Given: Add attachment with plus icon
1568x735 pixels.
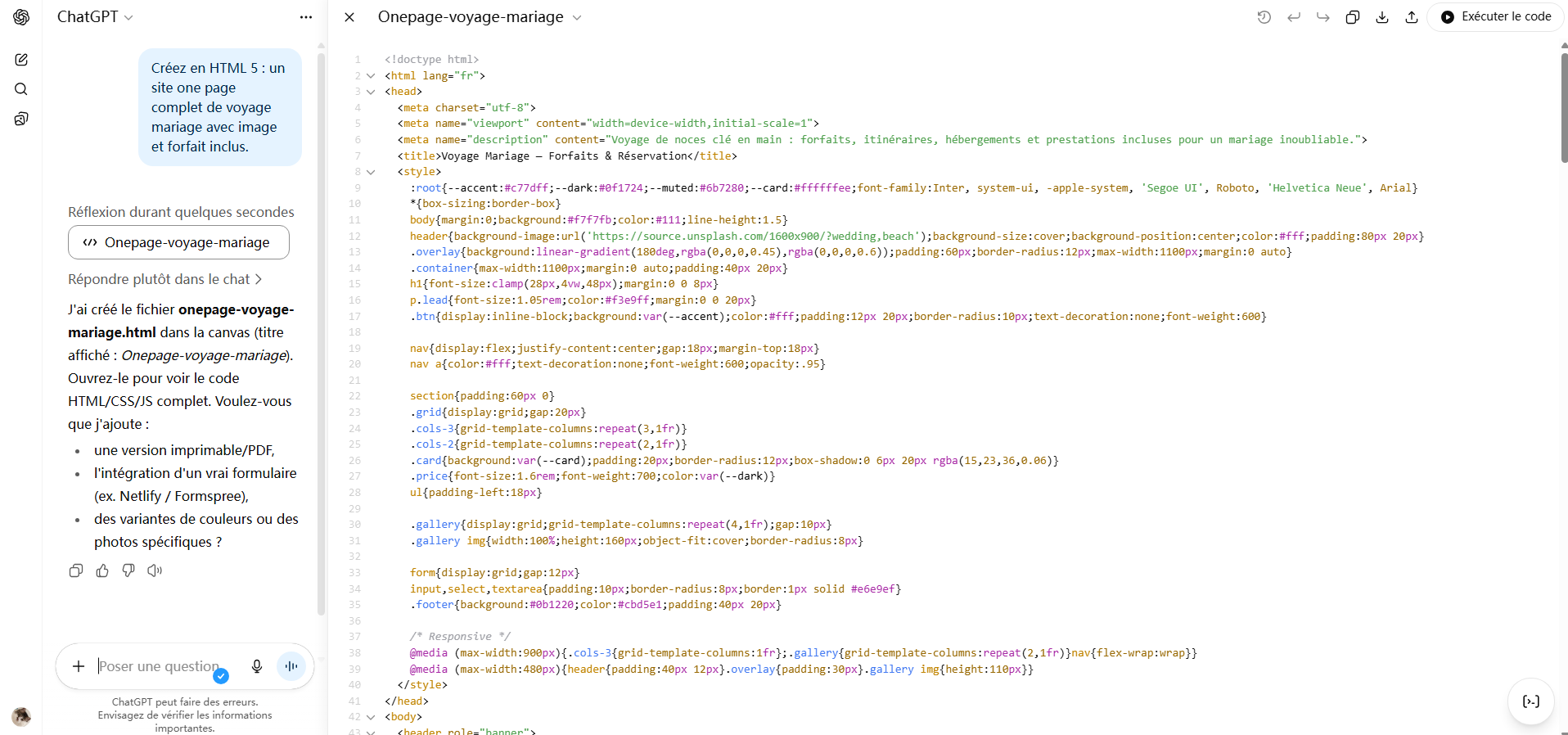Looking at the screenshot, I should [79, 666].
